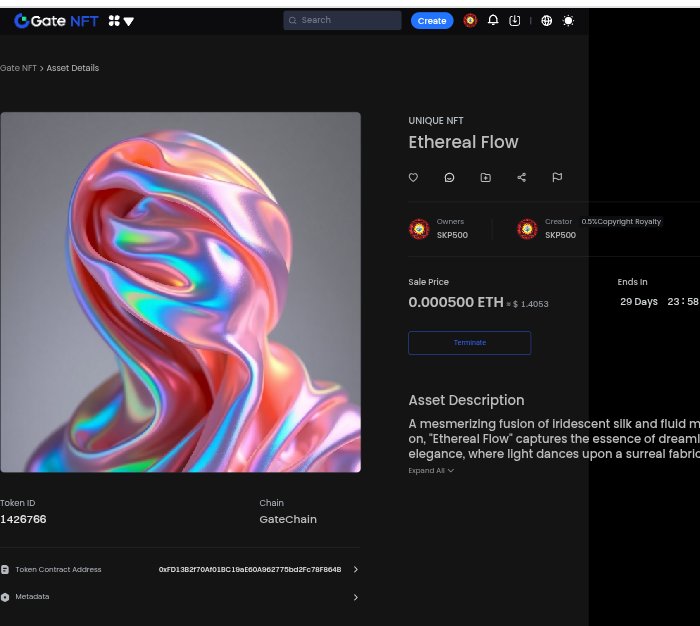Click the search magnifier icon
Screen dimensions: 700x626
[x=292, y=20]
